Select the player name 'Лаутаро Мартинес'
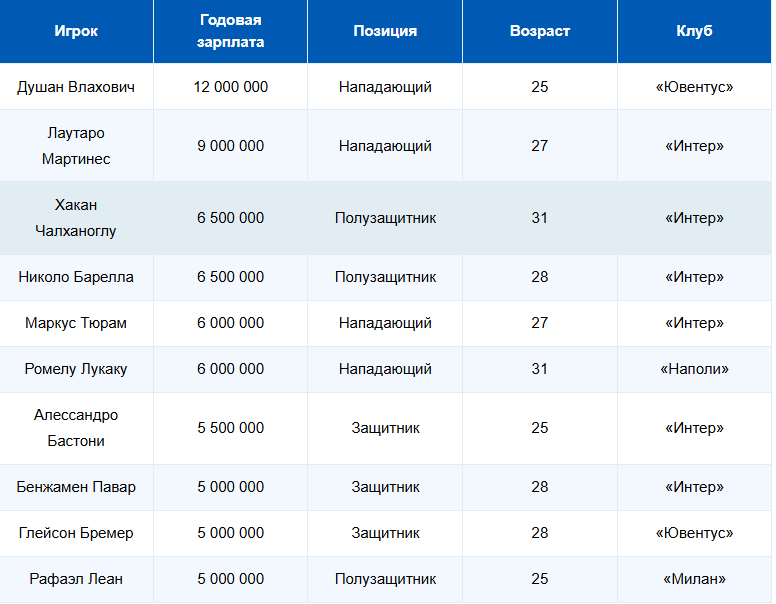776x604 pixels. (76, 146)
